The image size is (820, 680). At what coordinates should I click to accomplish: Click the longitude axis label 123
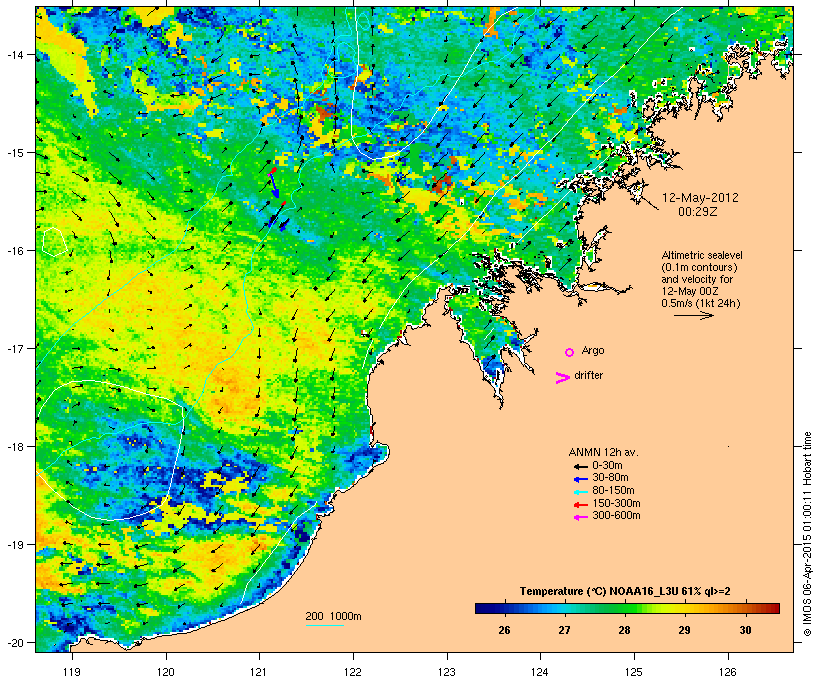pos(447,672)
